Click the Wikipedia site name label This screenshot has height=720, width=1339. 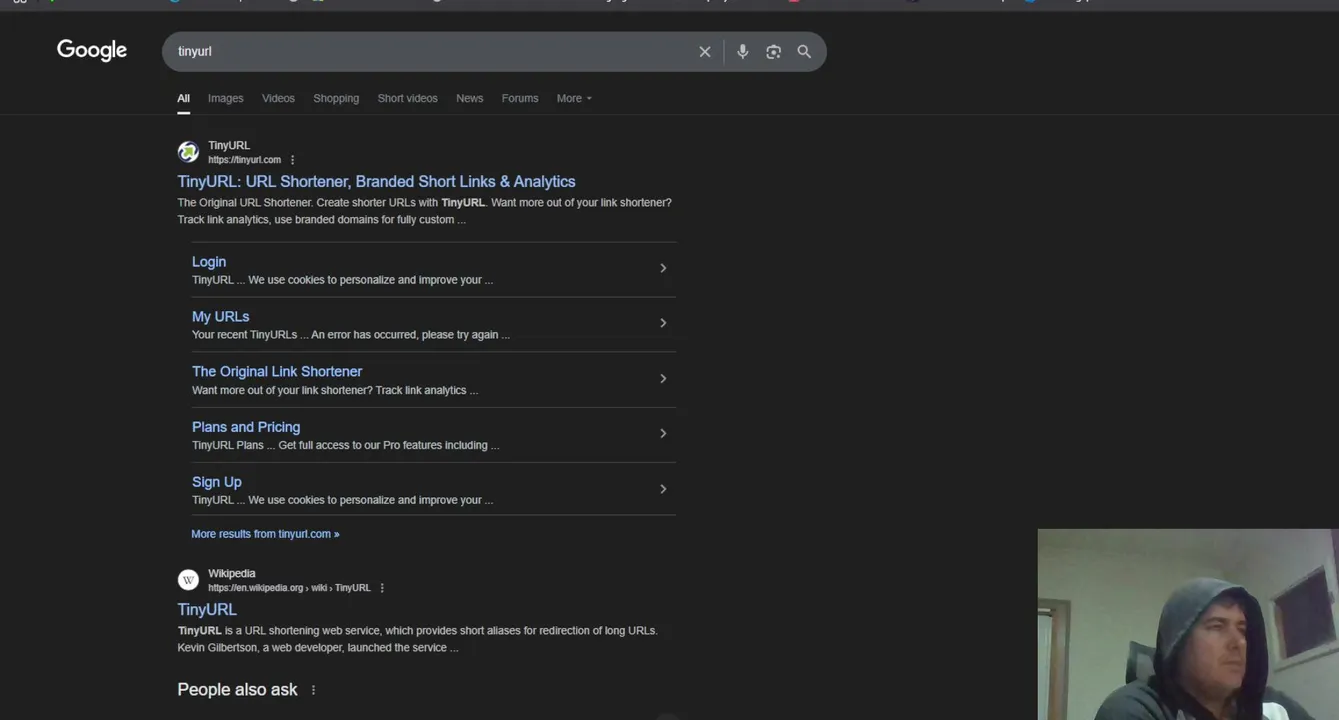[x=232, y=574]
